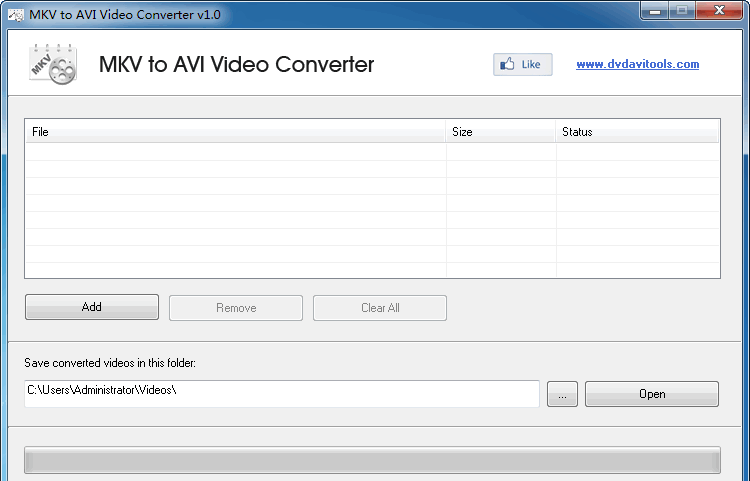Click the Add button

click(x=92, y=307)
